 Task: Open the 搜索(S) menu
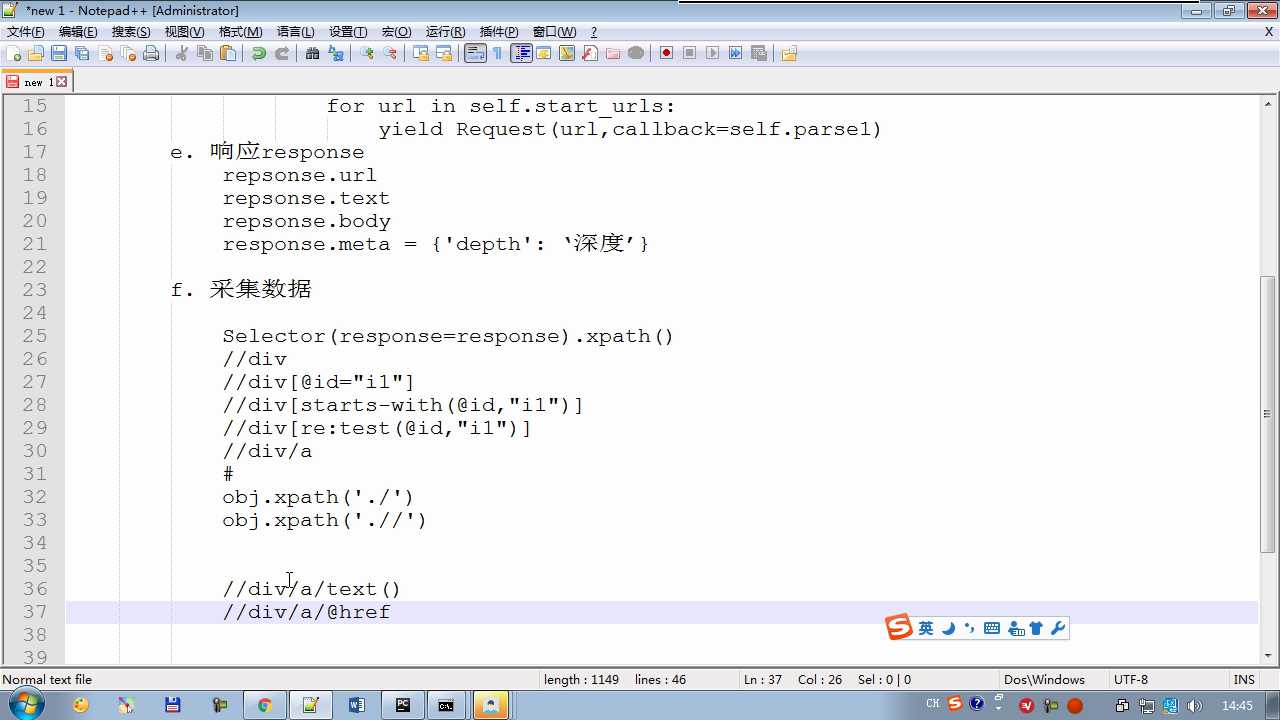(131, 32)
